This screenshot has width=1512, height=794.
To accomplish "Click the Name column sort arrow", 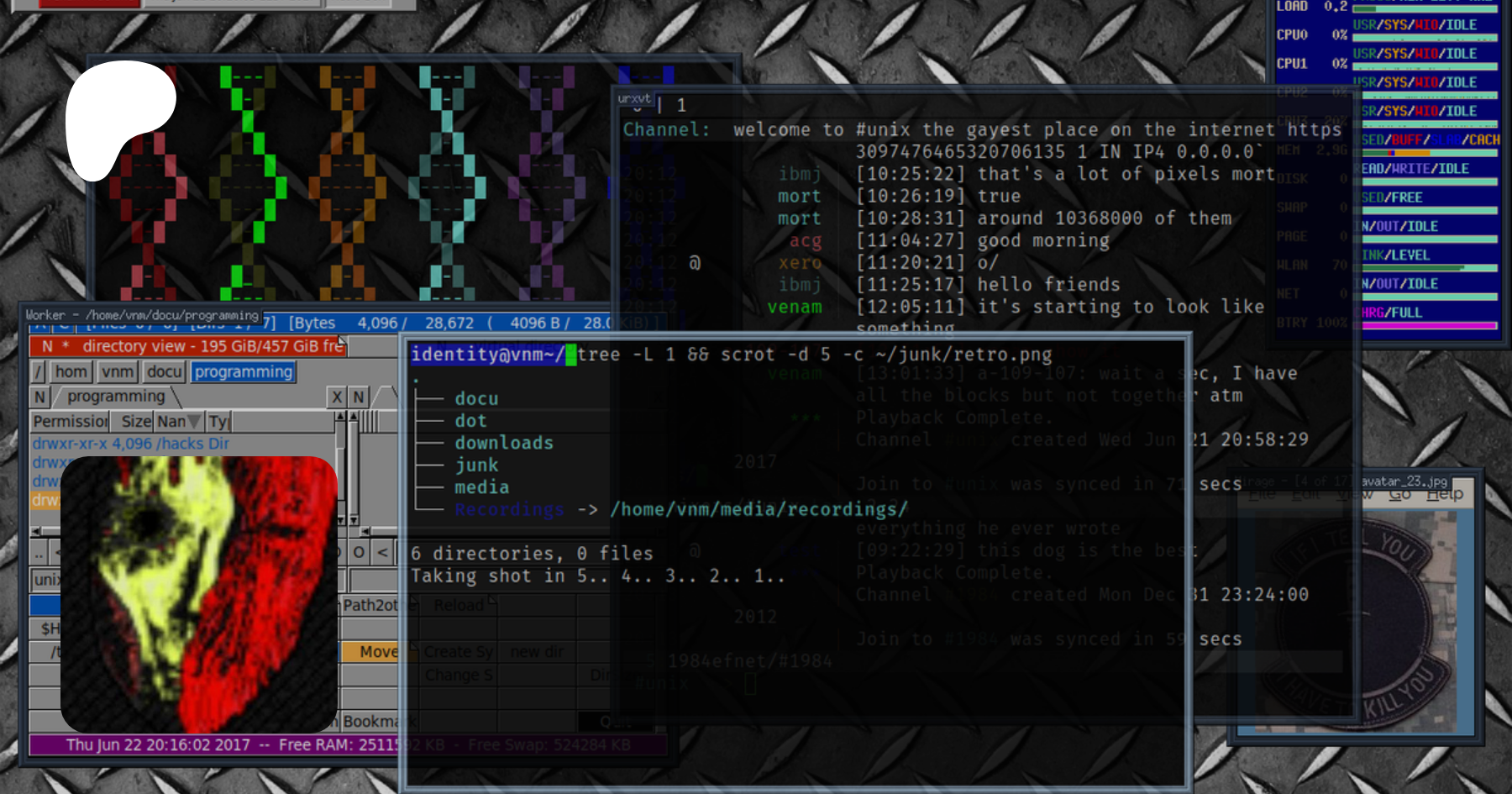I will pyautogui.click(x=194, y=422).
